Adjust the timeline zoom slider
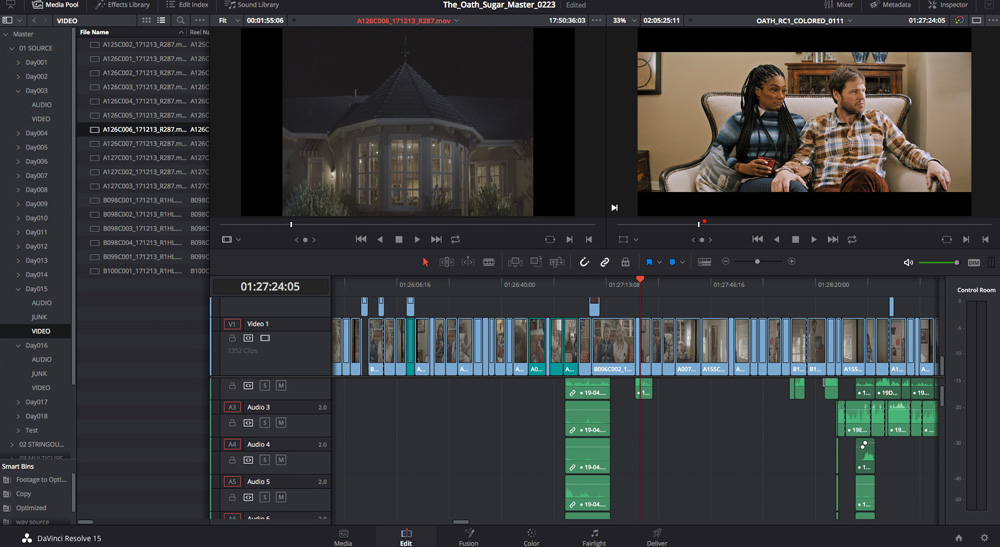The width and height of the screenshot is (1000, 547). coord(757,262)
